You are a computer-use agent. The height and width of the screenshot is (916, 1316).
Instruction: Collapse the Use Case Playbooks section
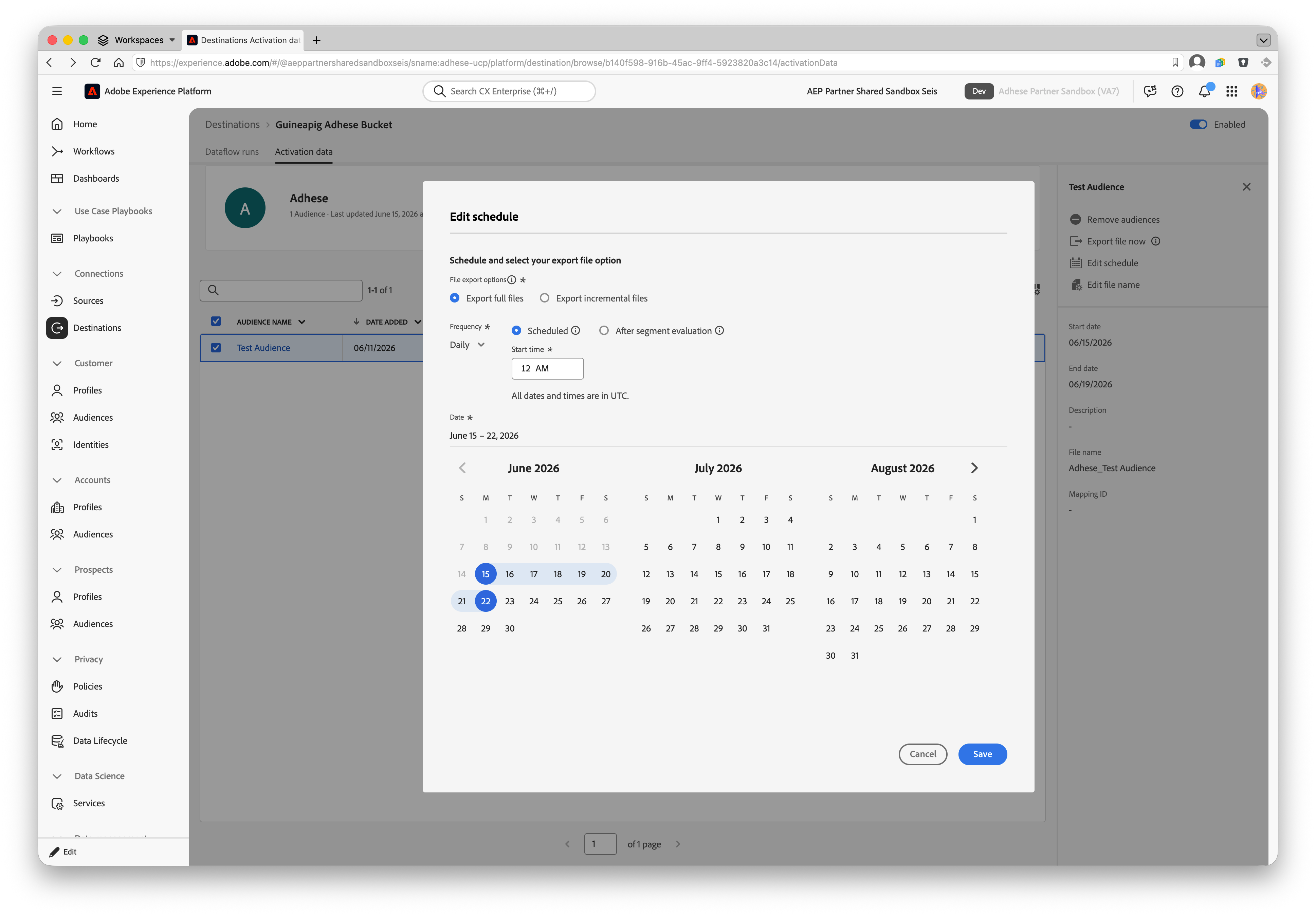(x=57, y=211)
